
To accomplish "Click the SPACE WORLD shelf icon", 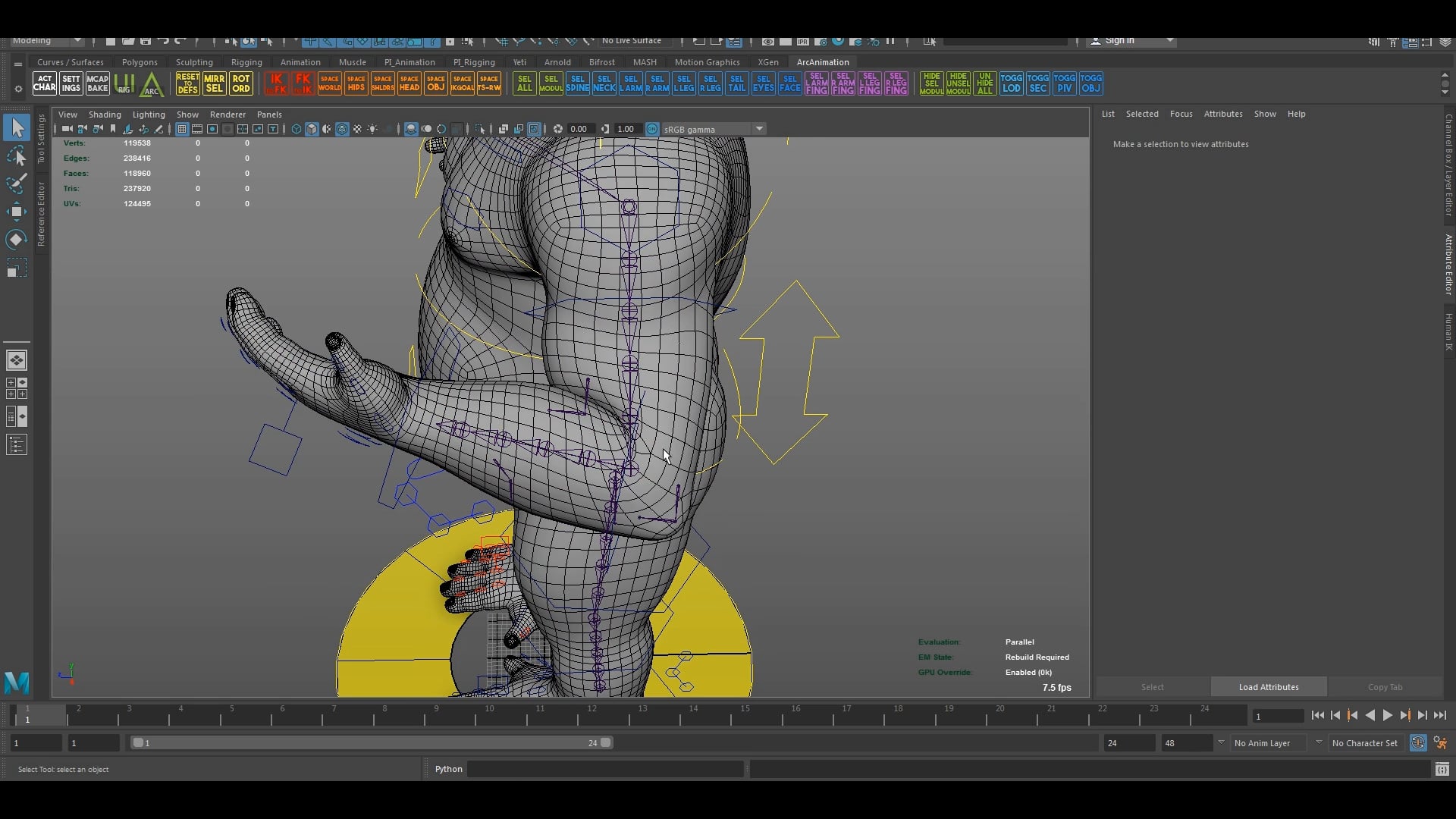I will pyautogui.click(x=330, y=83).
